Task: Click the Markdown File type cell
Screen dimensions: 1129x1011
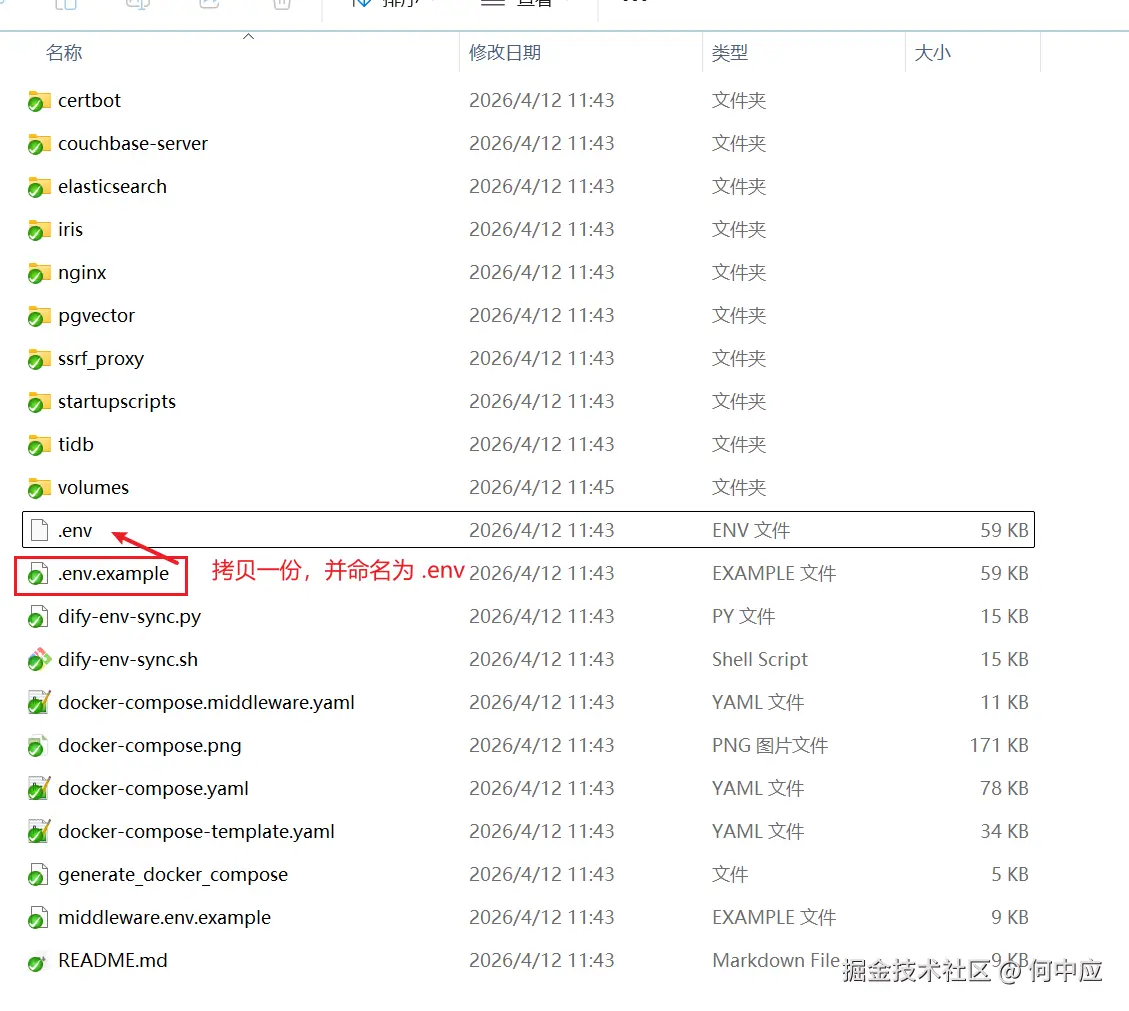Action: (775, 961)
